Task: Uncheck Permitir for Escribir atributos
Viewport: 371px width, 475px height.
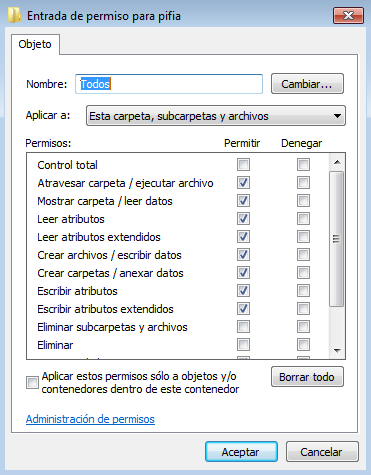Action: coord(243,291)
